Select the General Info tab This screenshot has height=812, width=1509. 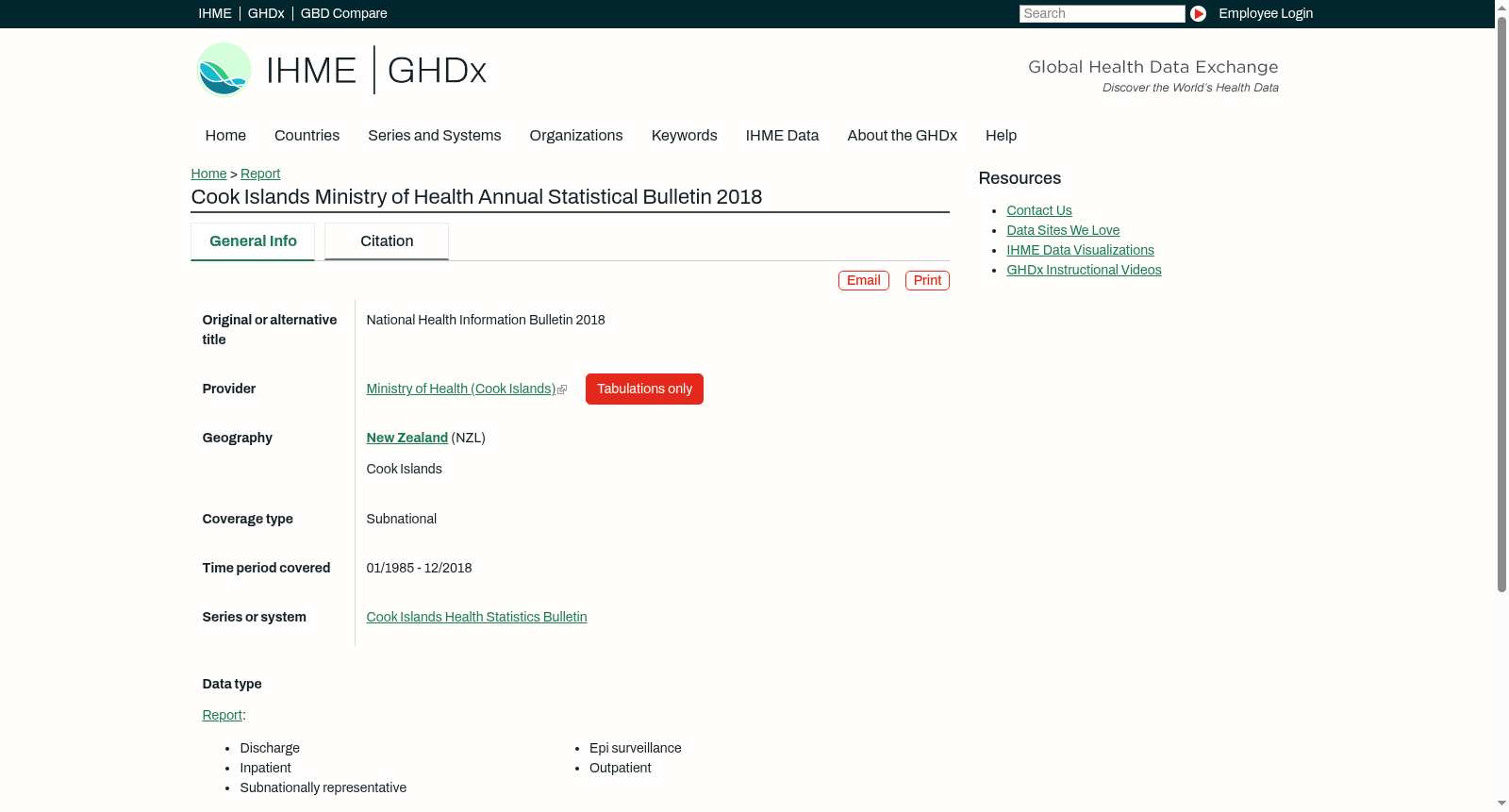253,241
